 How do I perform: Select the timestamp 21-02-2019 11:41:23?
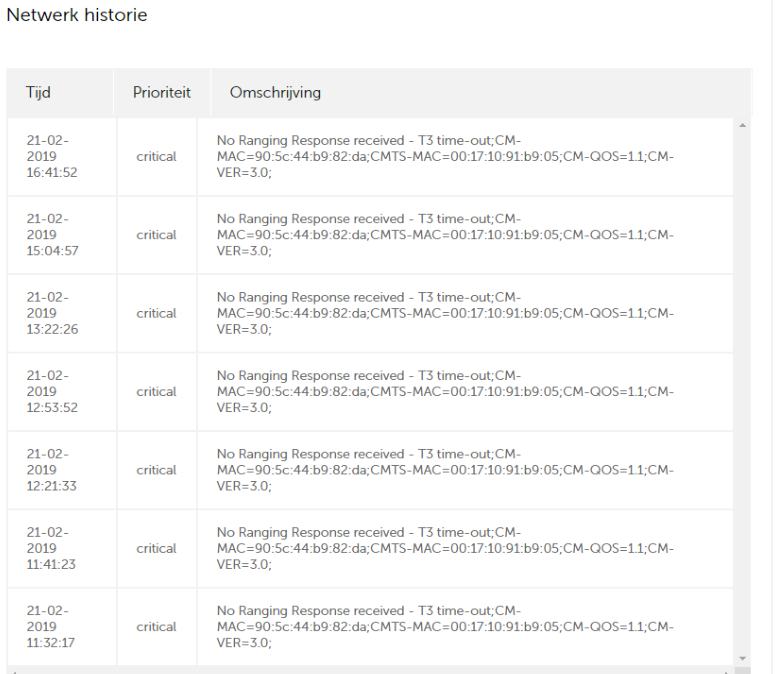coord(51,548)
